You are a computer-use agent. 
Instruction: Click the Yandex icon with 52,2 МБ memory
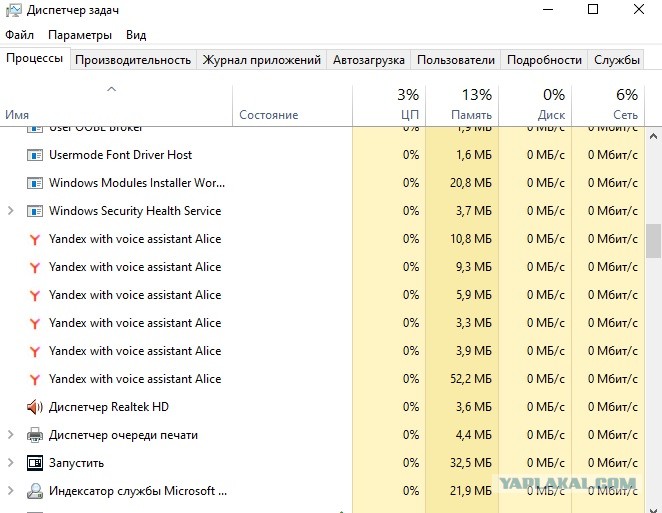tap(35, 380)
